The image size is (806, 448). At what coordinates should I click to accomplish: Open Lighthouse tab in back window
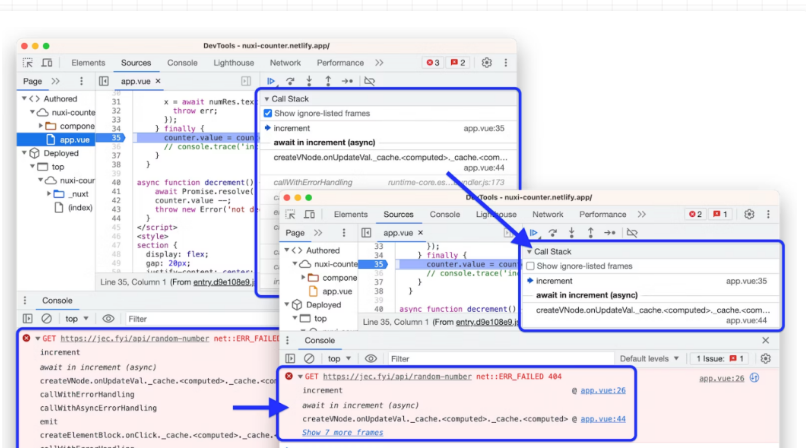(233, 63)
